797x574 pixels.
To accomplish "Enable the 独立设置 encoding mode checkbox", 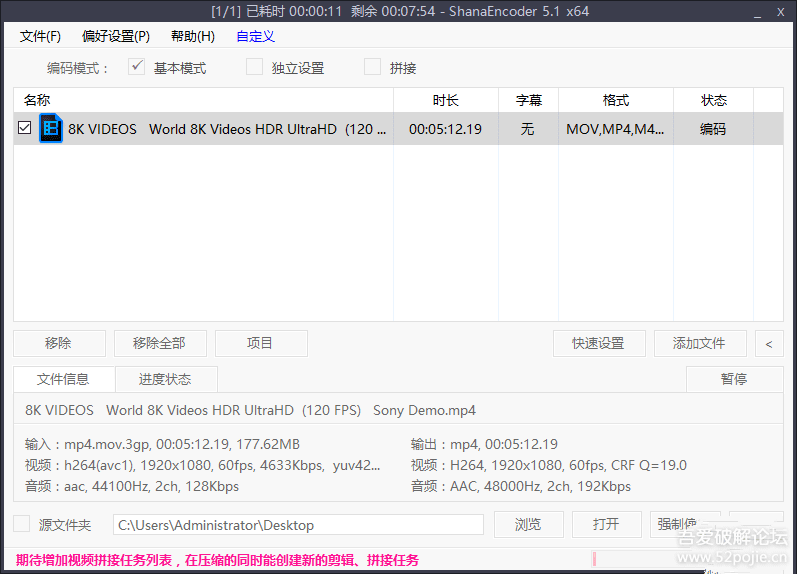I will click(x=255, y=68).
